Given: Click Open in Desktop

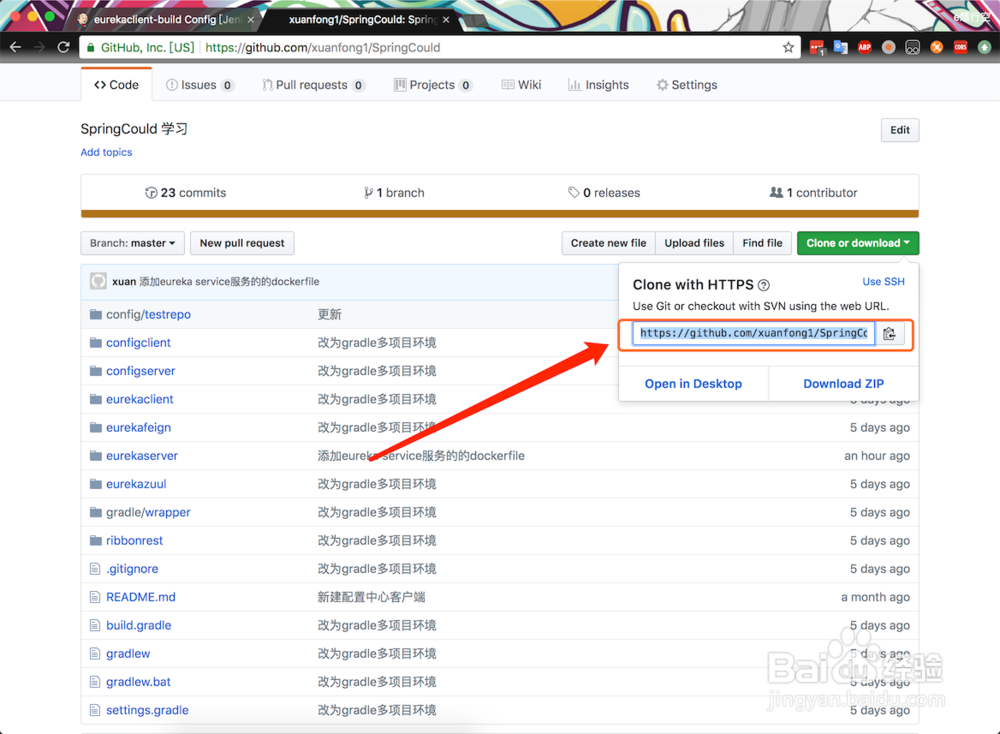Looking at the screenshot, I should tap(693, 384).
